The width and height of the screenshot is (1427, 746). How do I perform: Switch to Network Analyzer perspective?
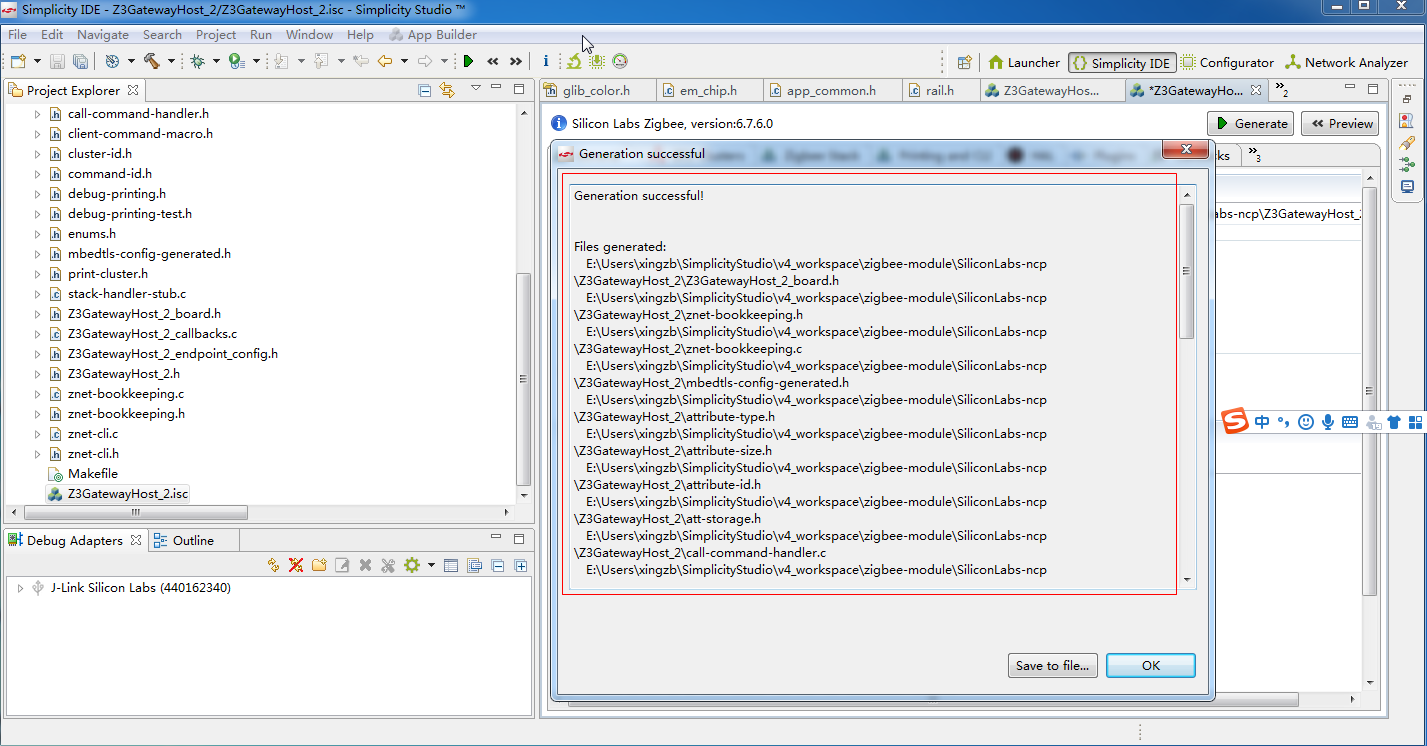pyautogui.click(x=1346, y=62)
